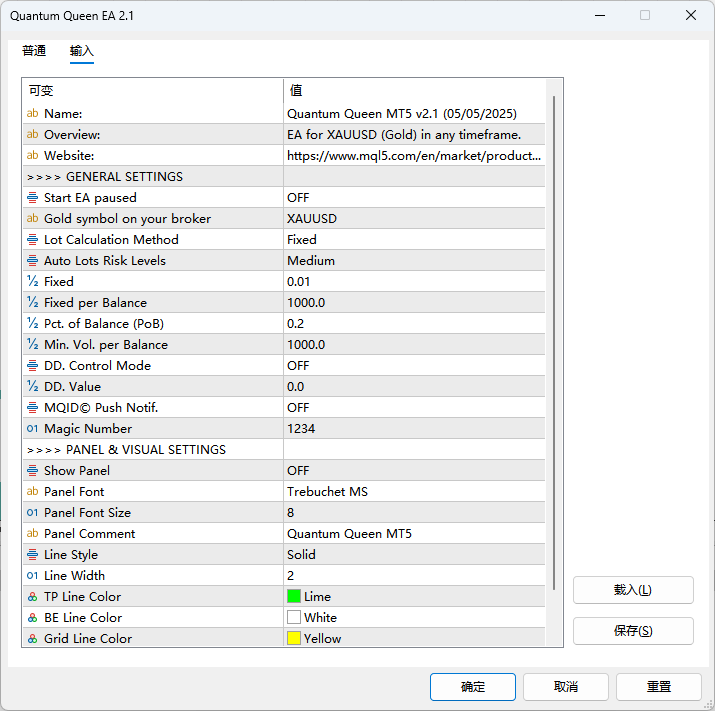This screenshot has width=715, height=711.
Task: Click the color icon next to Grid Line Color
Action: pyautogui.click(x=32, y=639)
